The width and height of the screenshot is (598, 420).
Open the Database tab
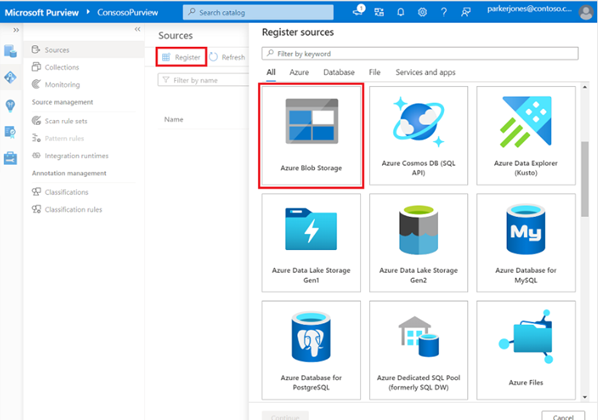pyautogui.click(x=339, y=72)
